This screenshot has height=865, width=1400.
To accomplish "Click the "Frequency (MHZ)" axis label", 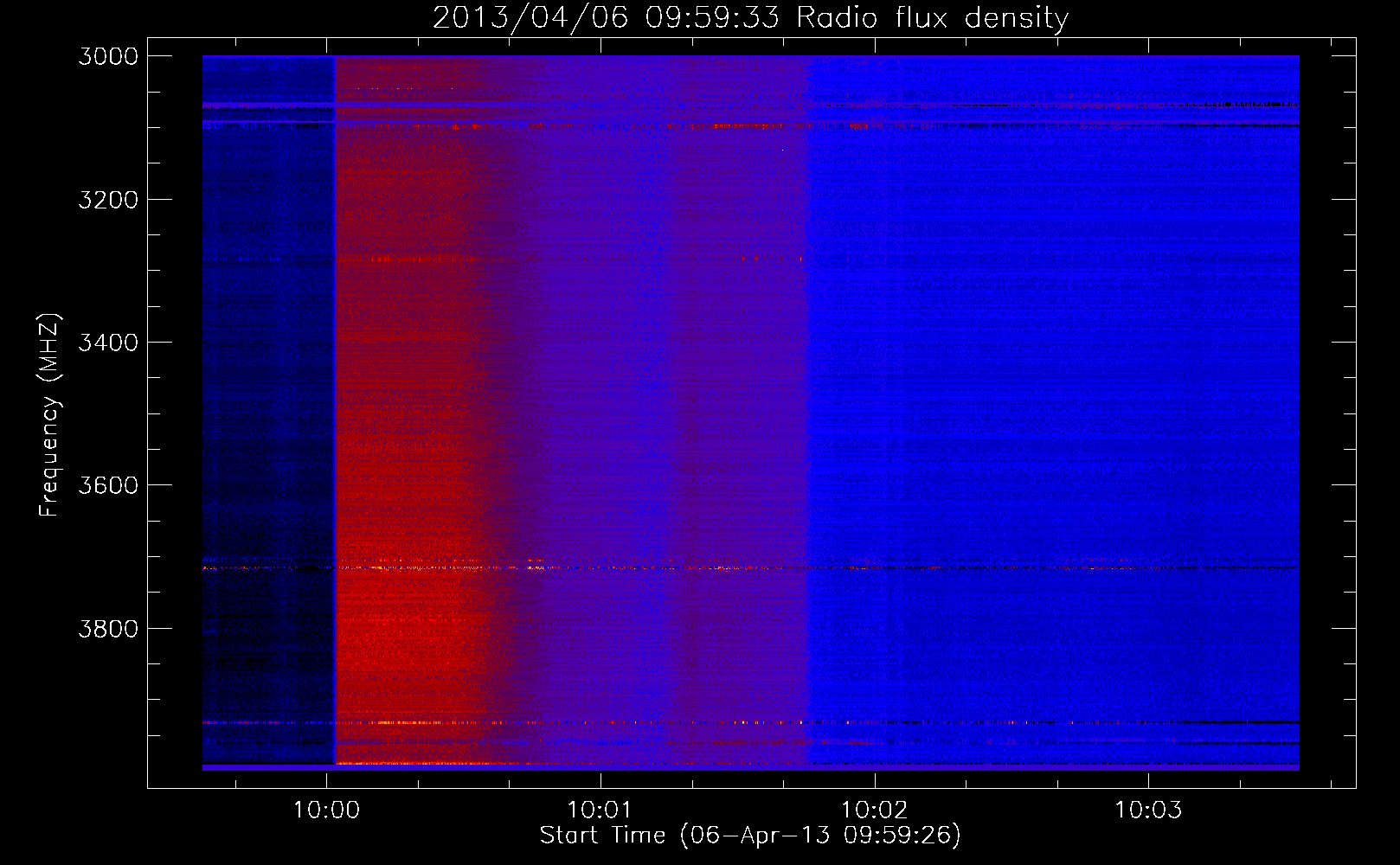I will click(x=49, y=415).
